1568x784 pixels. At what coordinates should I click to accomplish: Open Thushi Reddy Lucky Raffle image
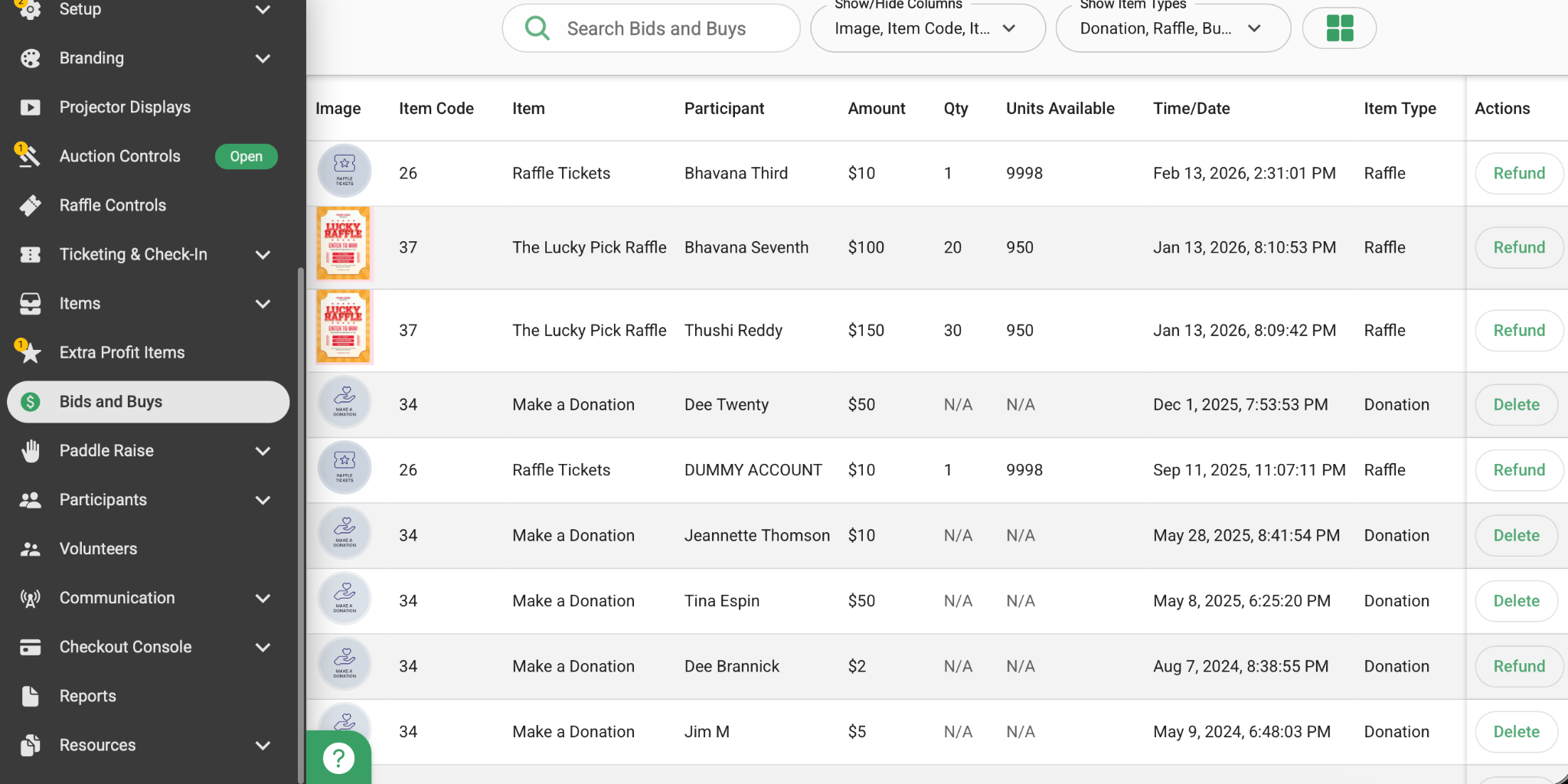pos(343,327)
